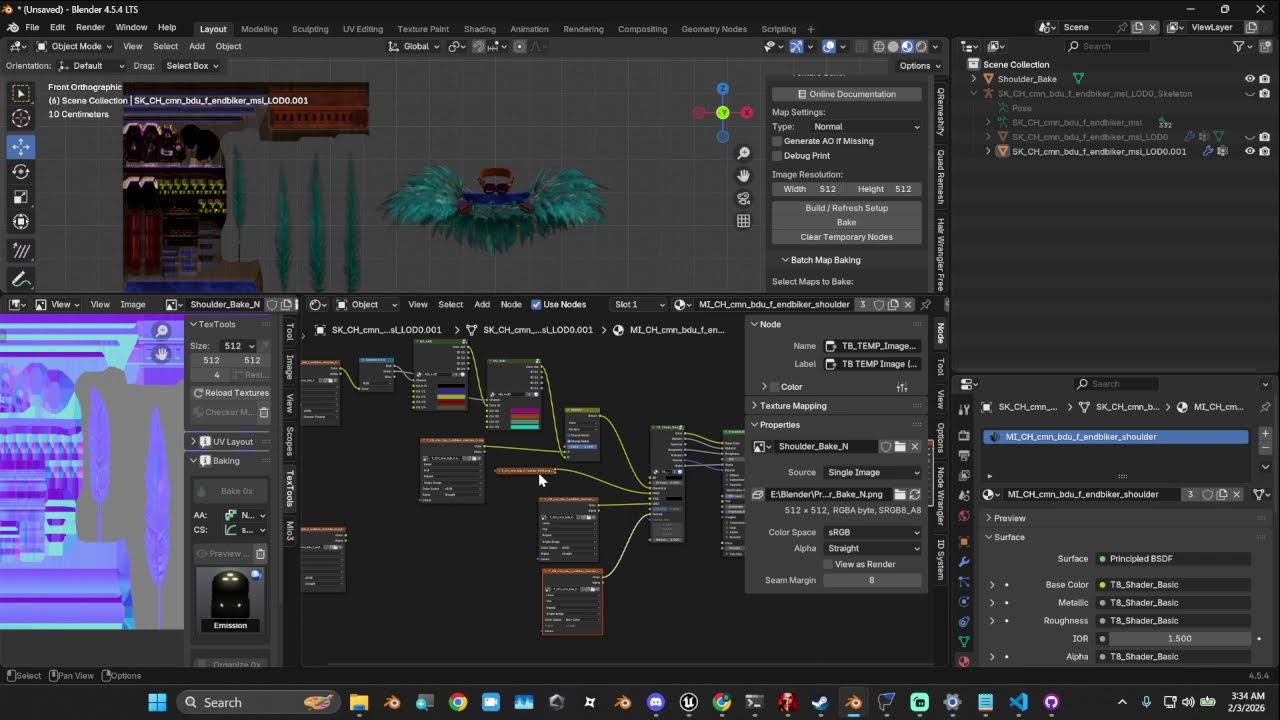This screenshot has height=720, width=1280.
Task: Click the image editor pan hand icon
Action: (162, 354)
